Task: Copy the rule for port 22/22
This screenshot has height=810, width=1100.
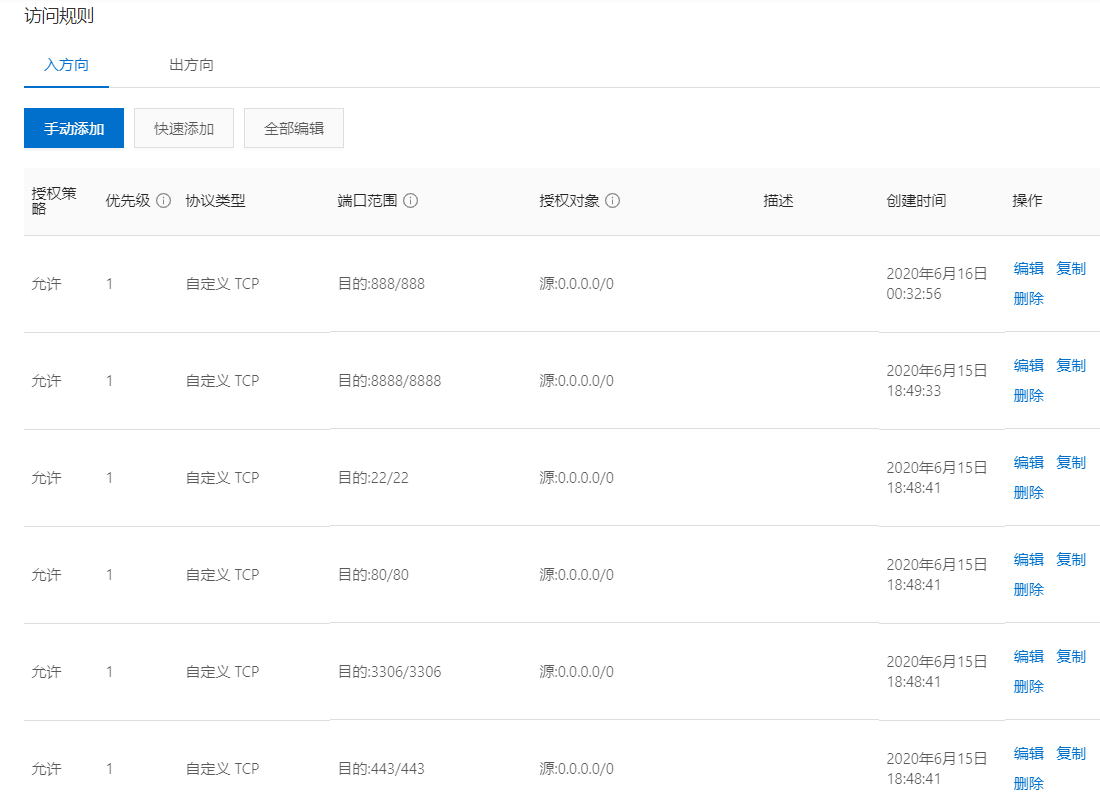Action: [1071, 463]
